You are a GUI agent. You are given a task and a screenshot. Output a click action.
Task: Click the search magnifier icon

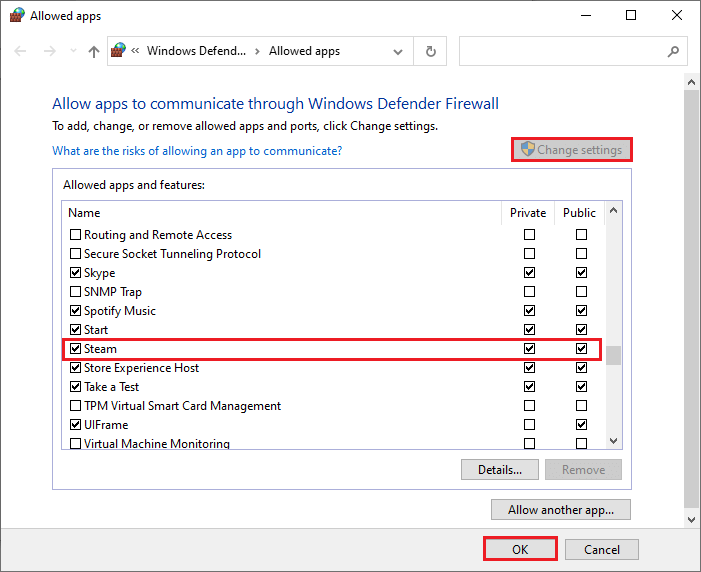(673, 51)
